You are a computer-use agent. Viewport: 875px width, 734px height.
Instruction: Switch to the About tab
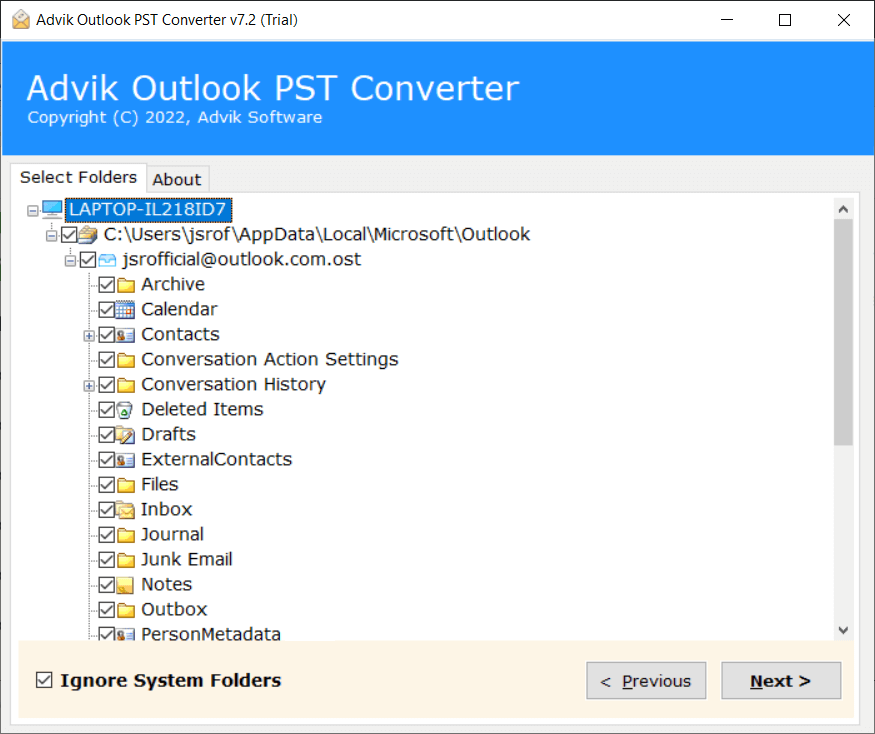(x=177, y=180)
